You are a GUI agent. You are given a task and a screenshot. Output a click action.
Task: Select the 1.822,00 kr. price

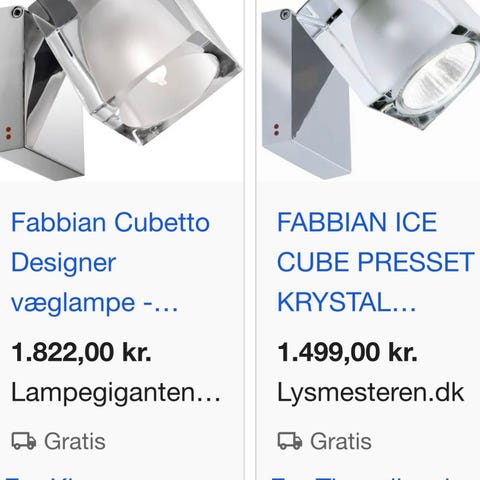[x=81, y=352]
